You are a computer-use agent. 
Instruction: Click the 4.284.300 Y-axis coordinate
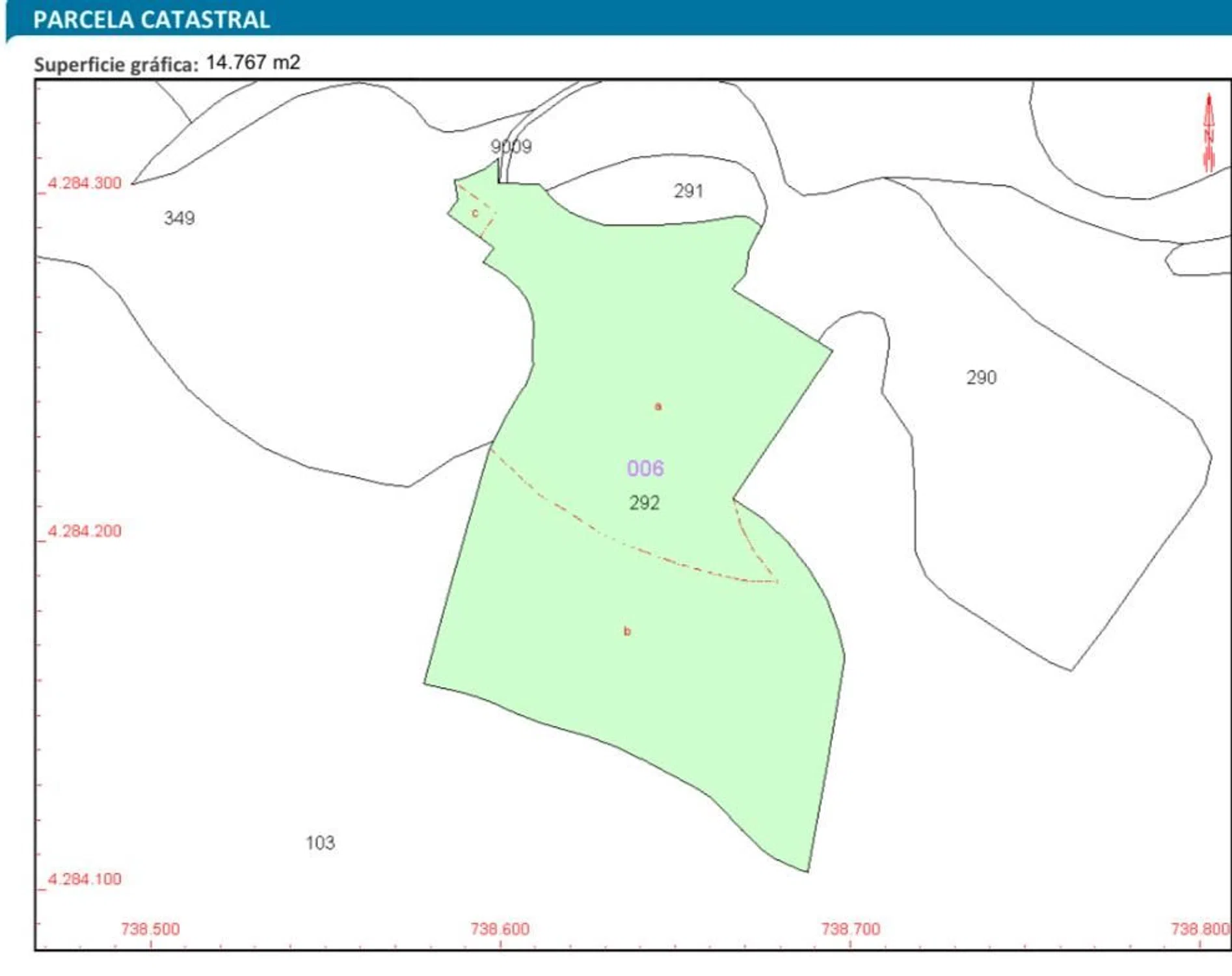click(x=85, y=183)
